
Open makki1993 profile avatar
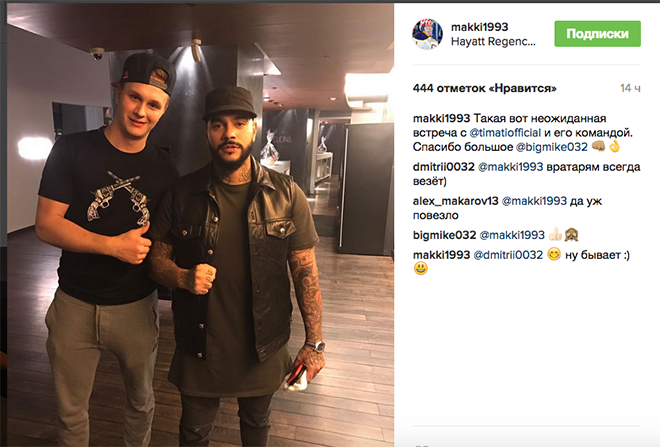tap(427, 34)
